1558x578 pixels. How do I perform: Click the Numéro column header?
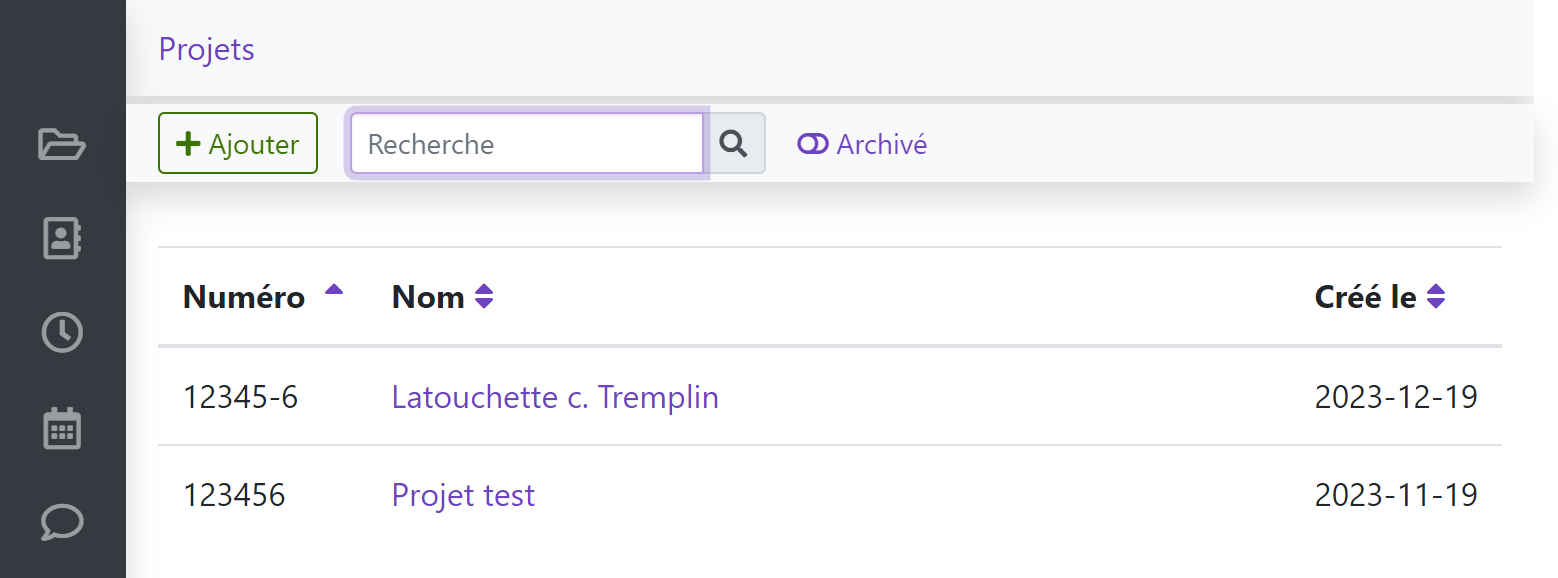(x=243, y=296)
